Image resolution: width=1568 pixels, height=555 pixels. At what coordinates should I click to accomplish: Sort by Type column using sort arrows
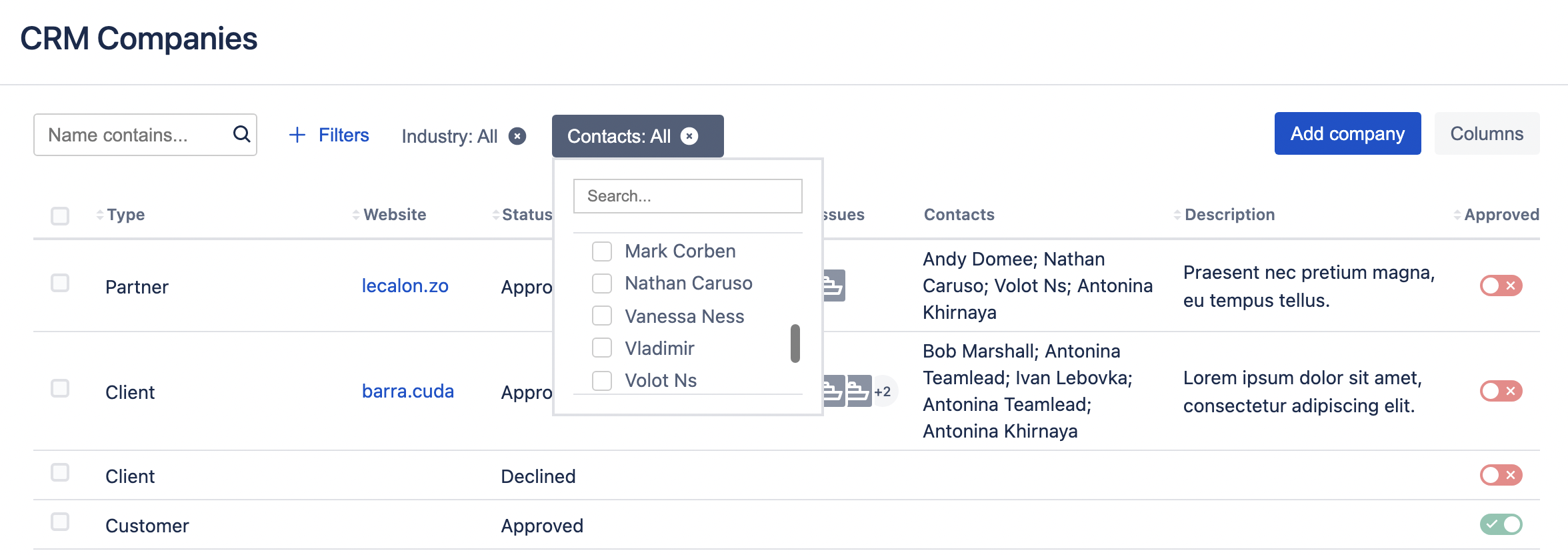[100, 215]
